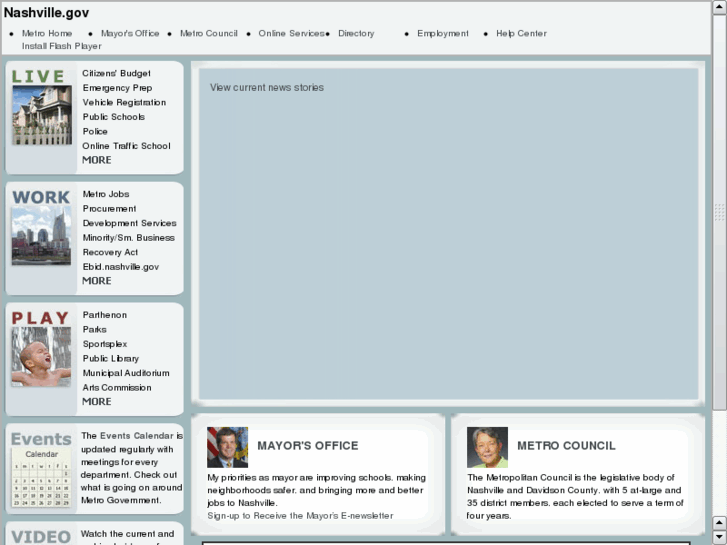
Task: Click the bottom-most scrollbar down arrow
Action: coord(719,537)
